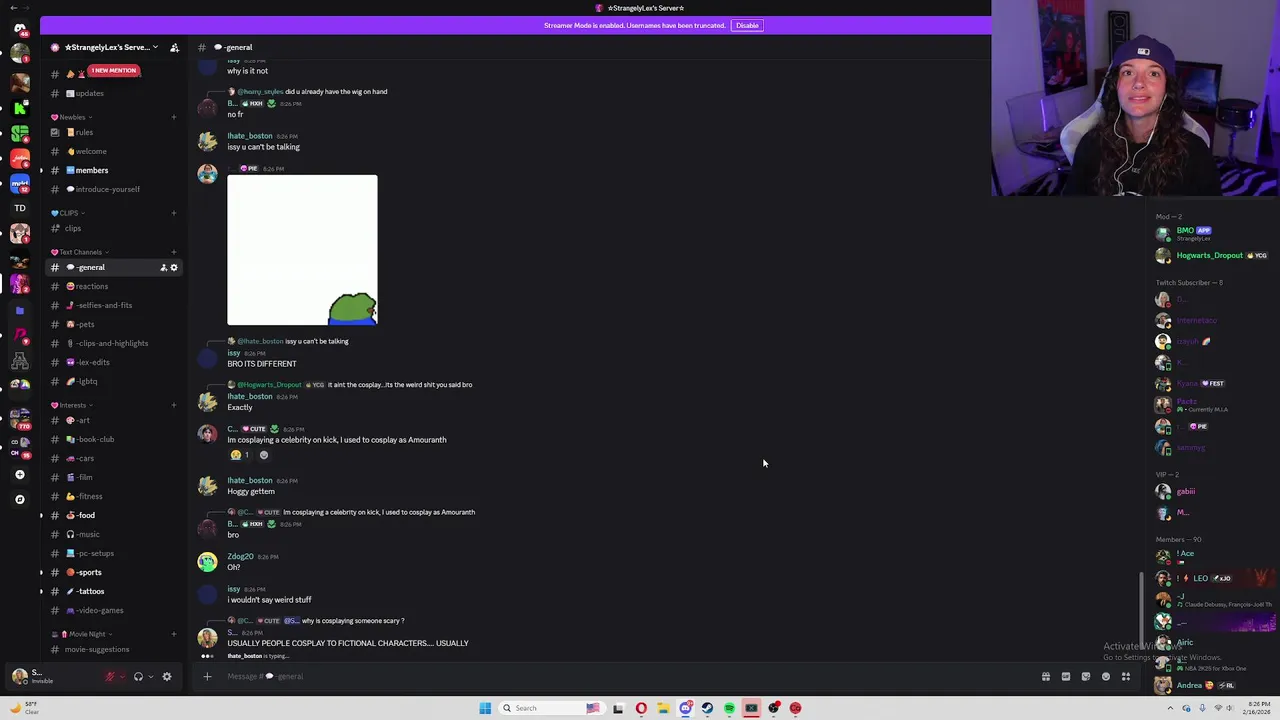This screenshot has width=1280, height=720.
Task: Open the apps icon in message bar
Action: click(1126, 677)
